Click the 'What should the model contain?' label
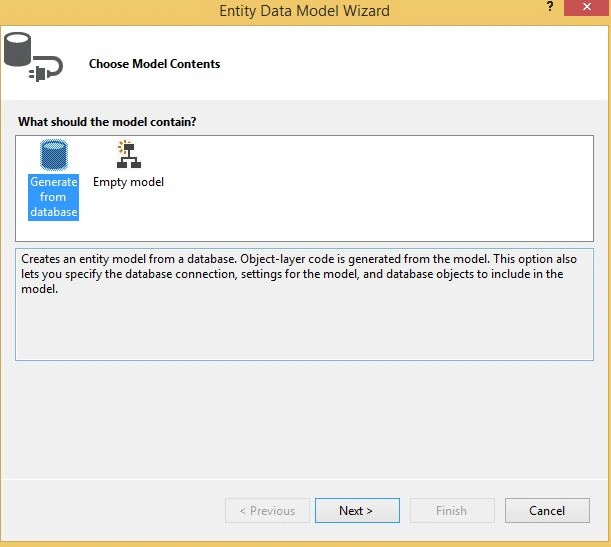This screenshot has height=547, width=611. click(107, 122)
